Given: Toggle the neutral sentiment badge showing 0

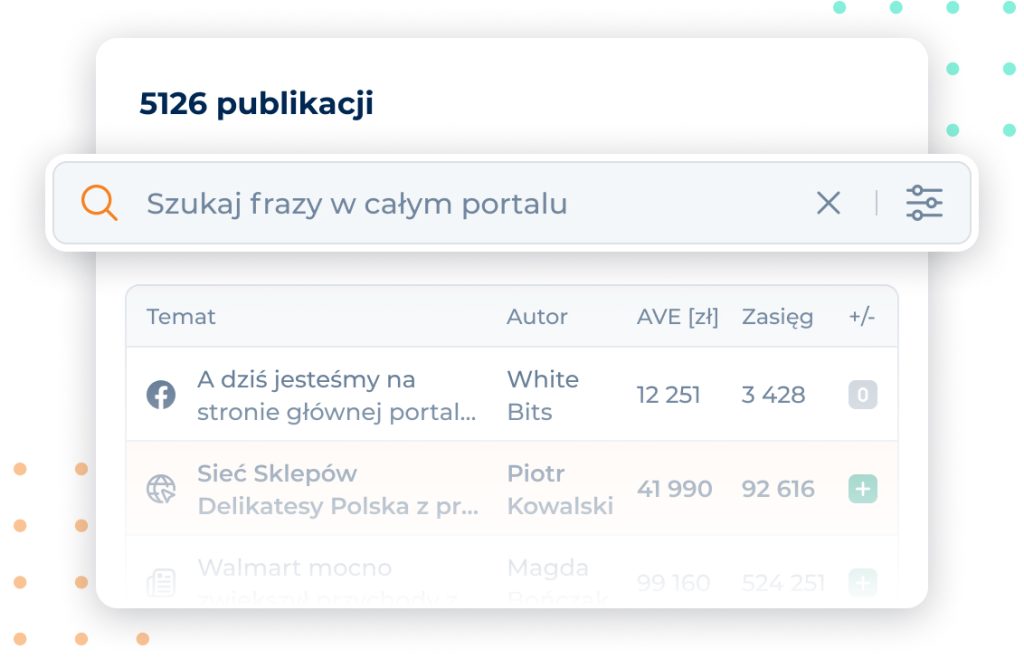Looking at the screenshot, I should (x=863, y=395).
